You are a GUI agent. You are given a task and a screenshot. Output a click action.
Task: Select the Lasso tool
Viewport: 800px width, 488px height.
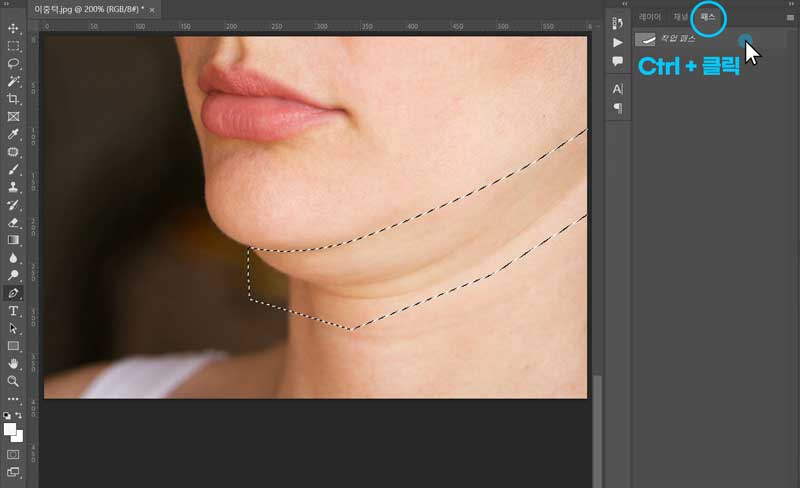pyautogui.click(x=13, y=64)
